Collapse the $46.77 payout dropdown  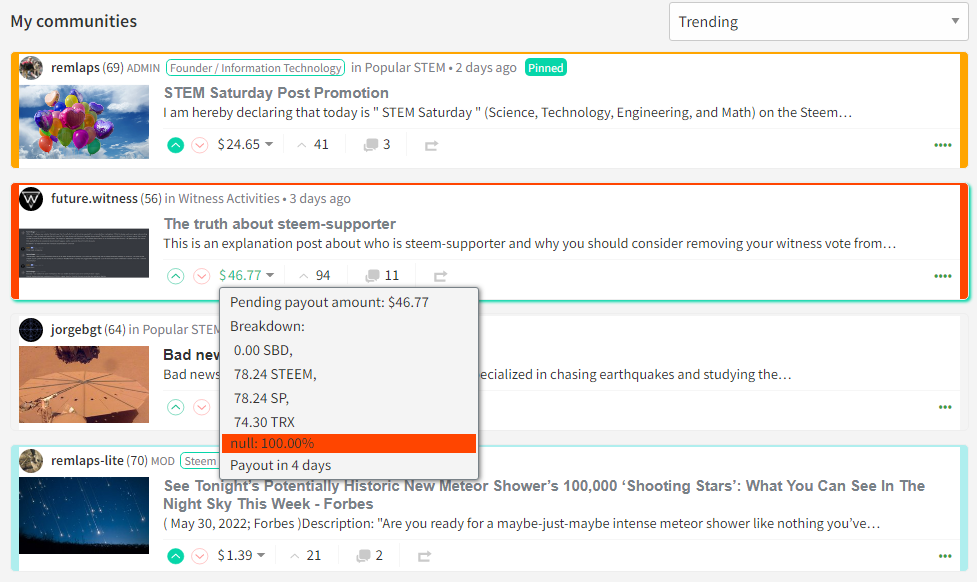pyautogui.click(x=247, y=275)
